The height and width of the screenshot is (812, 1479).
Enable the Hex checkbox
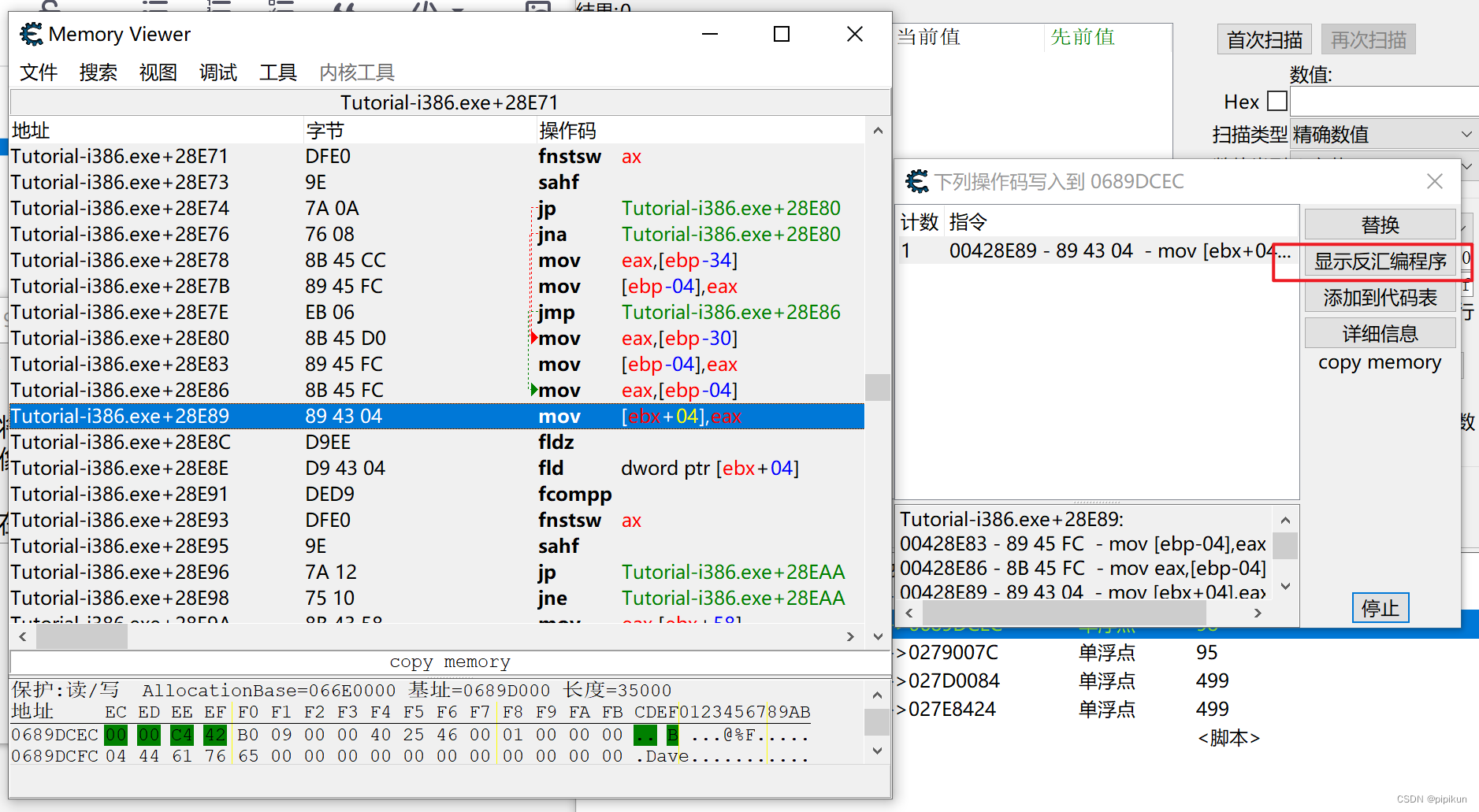(x=1278, y=101)
